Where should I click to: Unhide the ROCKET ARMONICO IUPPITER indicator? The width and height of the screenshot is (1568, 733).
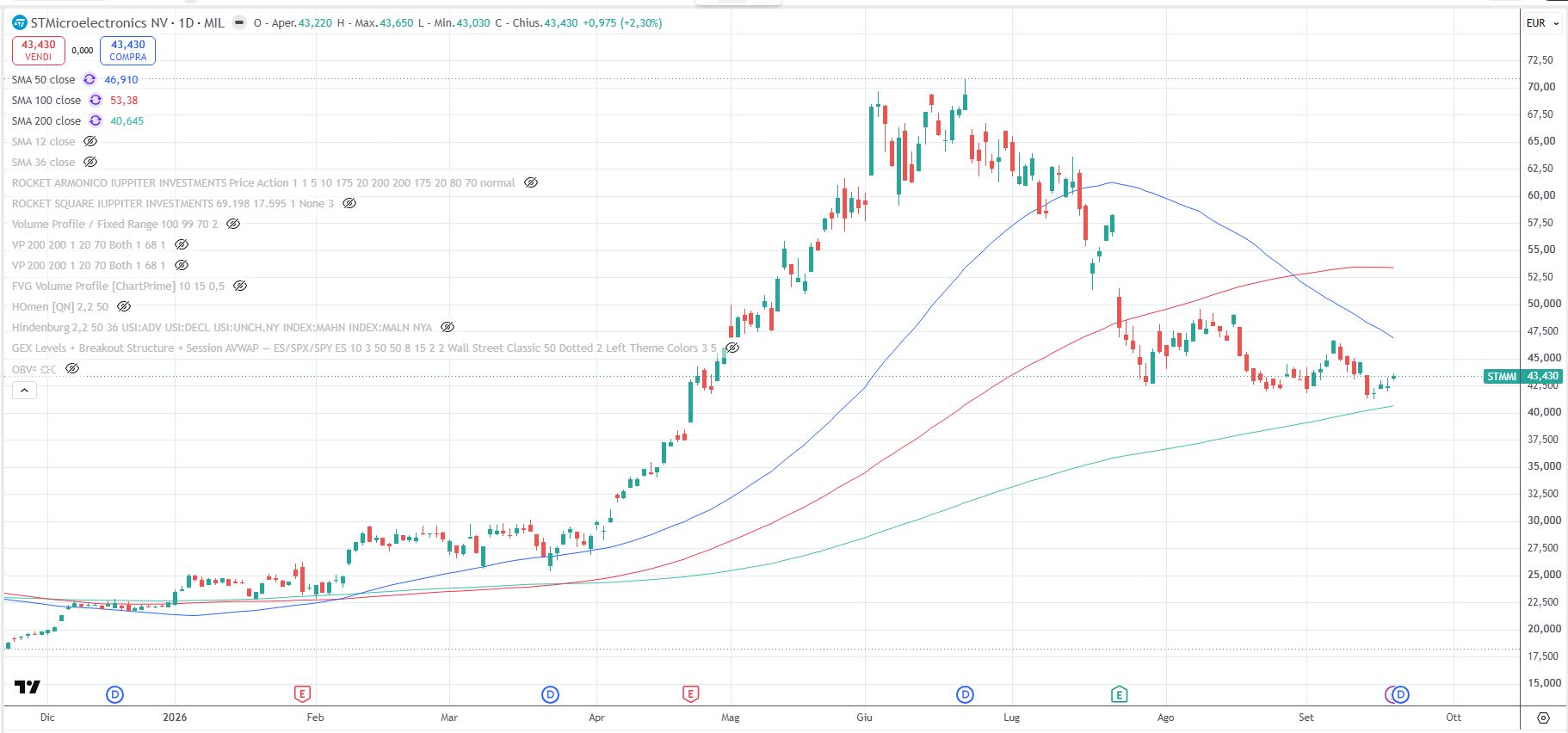pyautogui.click(x=531, y=182)
